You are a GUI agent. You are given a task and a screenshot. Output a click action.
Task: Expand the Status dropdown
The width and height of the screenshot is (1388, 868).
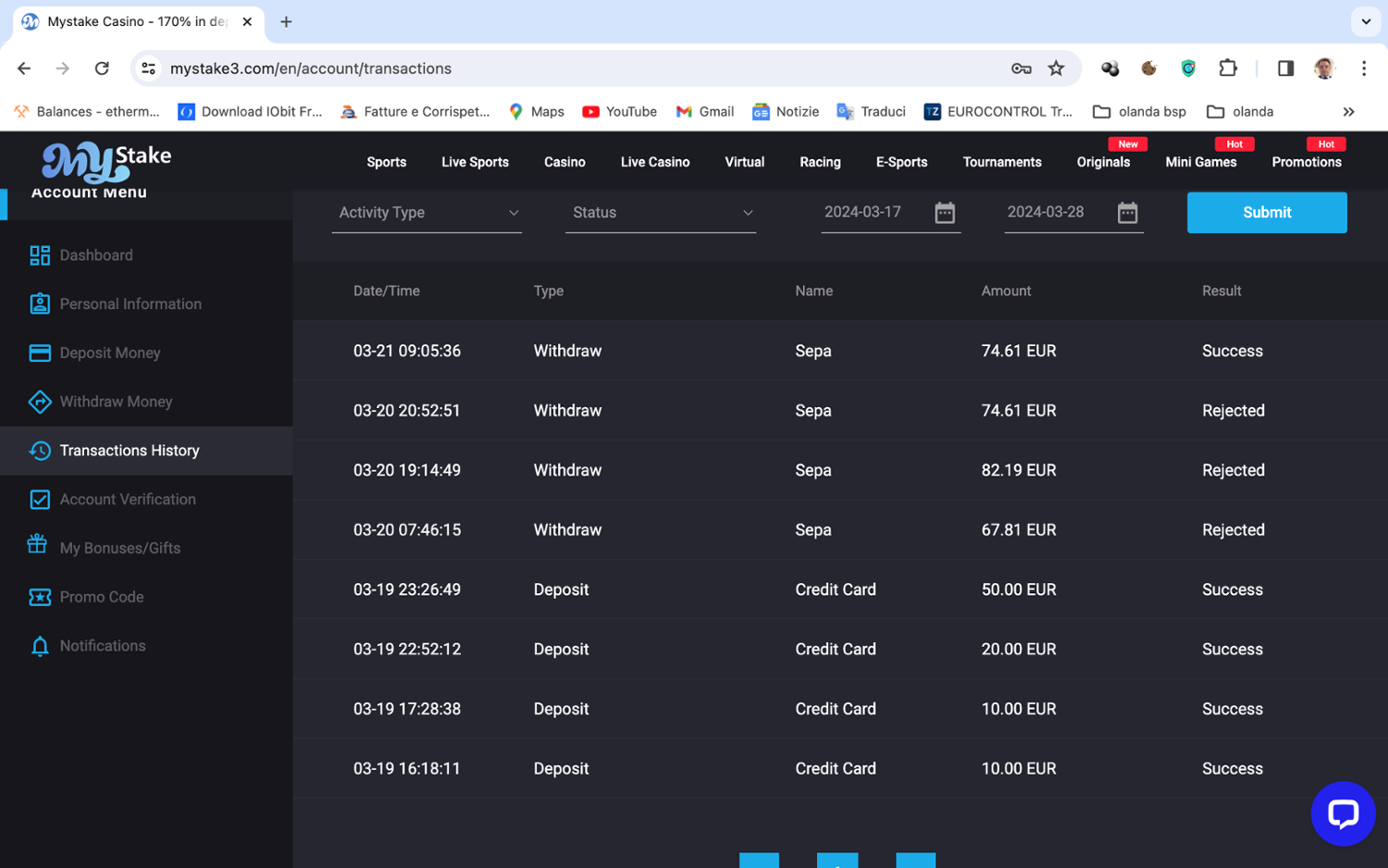click(x=661, y=213)
